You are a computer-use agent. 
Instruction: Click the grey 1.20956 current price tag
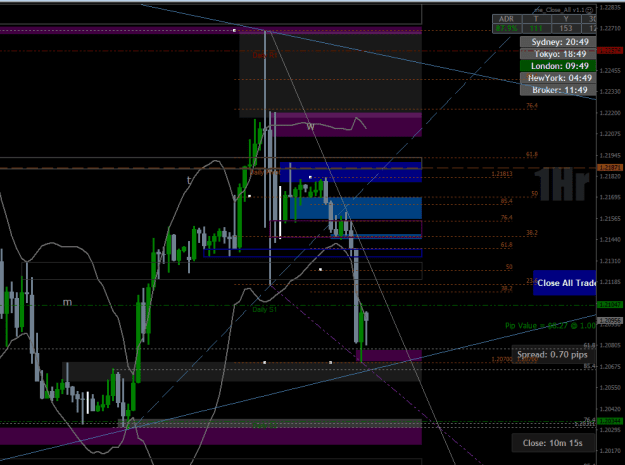[610, 320]
